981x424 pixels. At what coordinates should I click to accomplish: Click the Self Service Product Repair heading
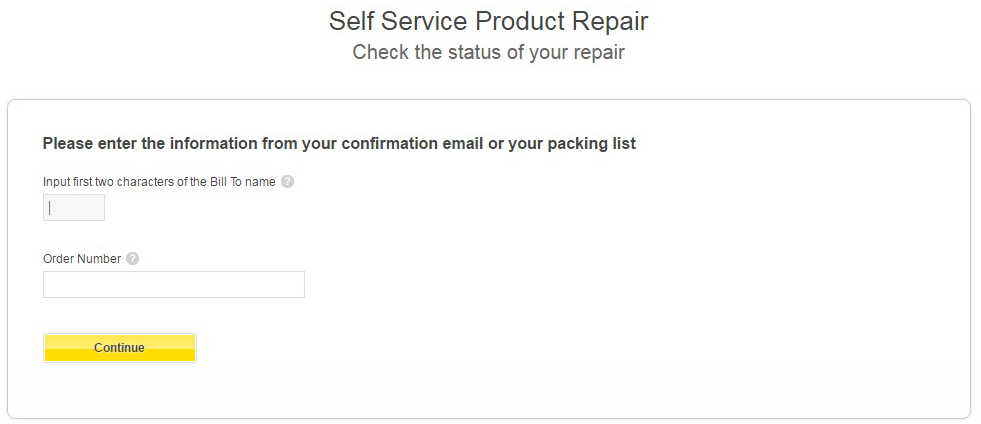pyautogui.click(x=488, y=21)
